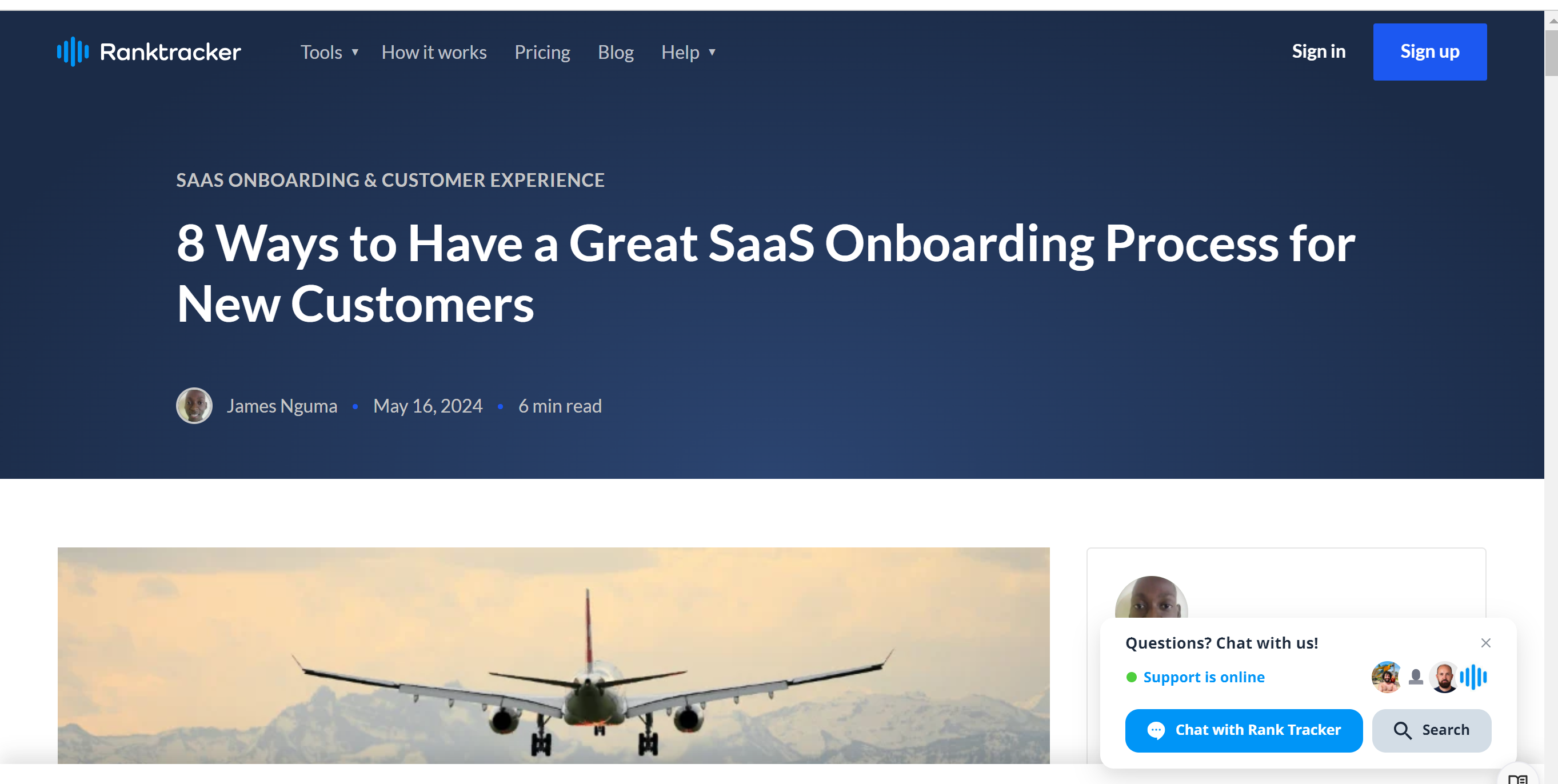Click the reader book icon at bottom right
Viewport: 1558px width, 784px height.
tap(1518, 778)
